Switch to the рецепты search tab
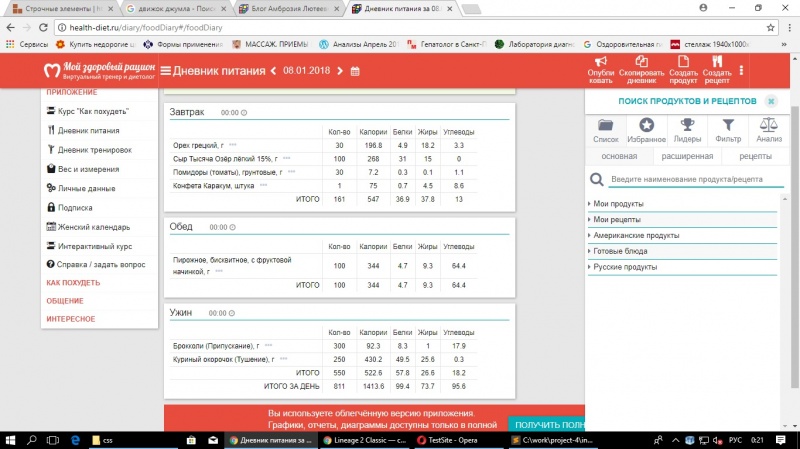The width and height of the screenshot is (800, 449). click(754, 156)
